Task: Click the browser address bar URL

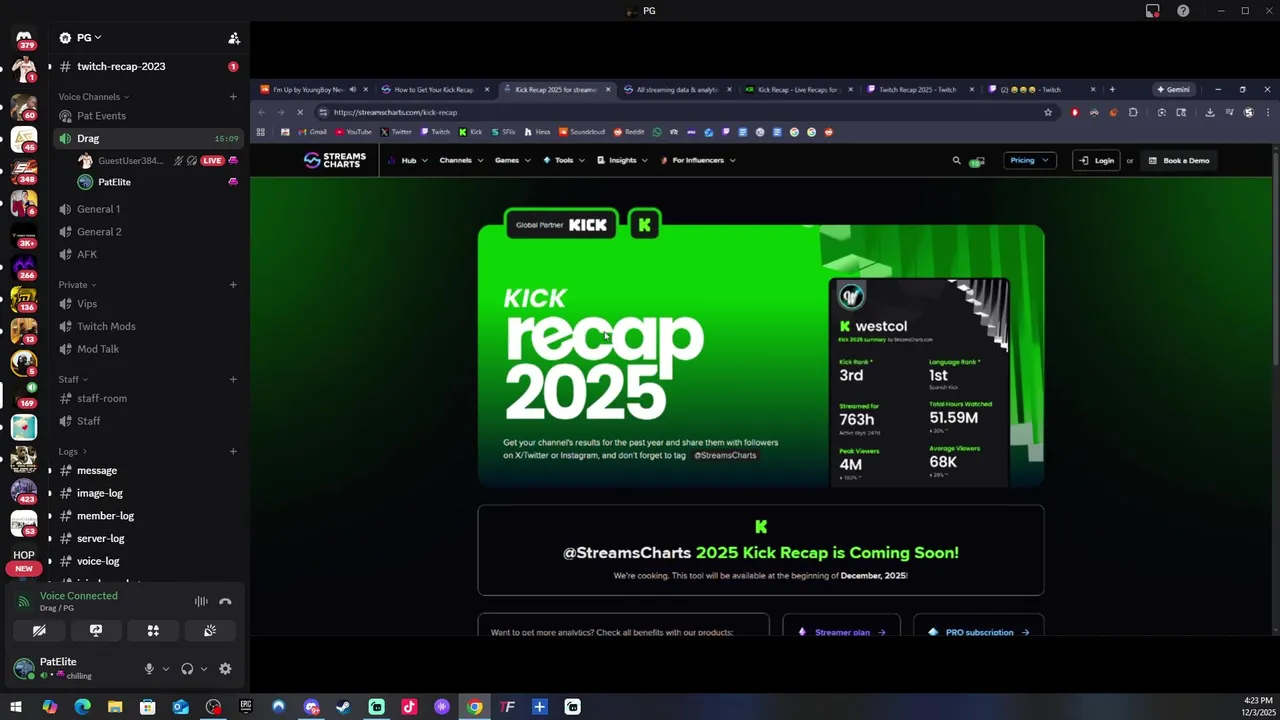Action: (395, 112)
